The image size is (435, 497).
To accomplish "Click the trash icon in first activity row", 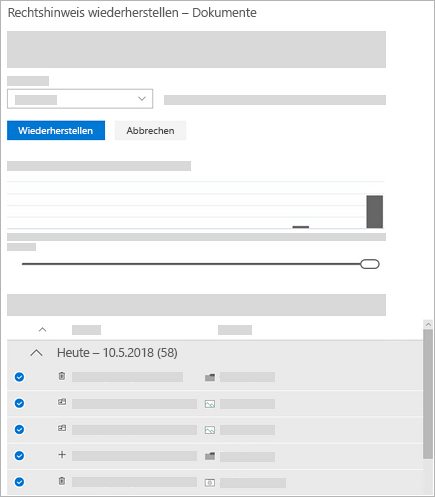I will [62, 376].
